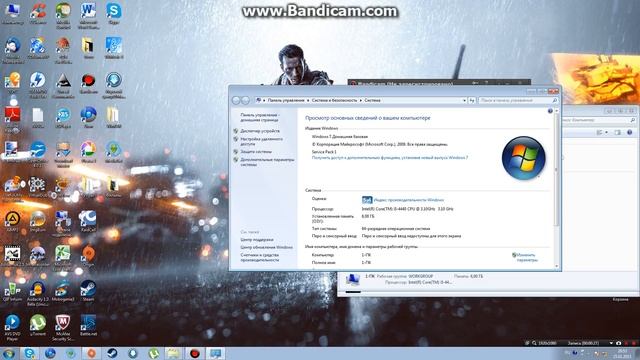Screen dimensions: 640x360
Task: Open the Help question-mark icon in System window
Action: [550, 111]
